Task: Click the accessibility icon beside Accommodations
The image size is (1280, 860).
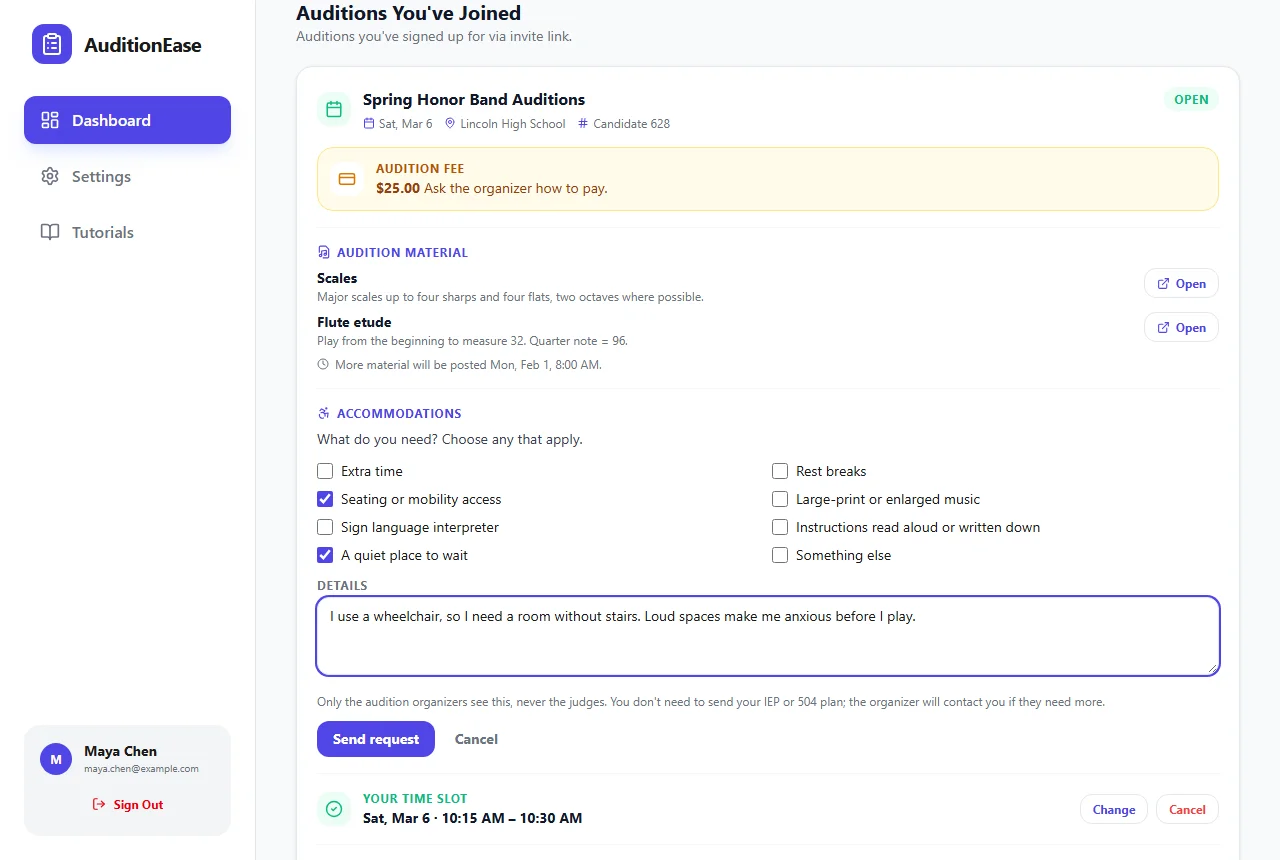Action: coord(323,413)
